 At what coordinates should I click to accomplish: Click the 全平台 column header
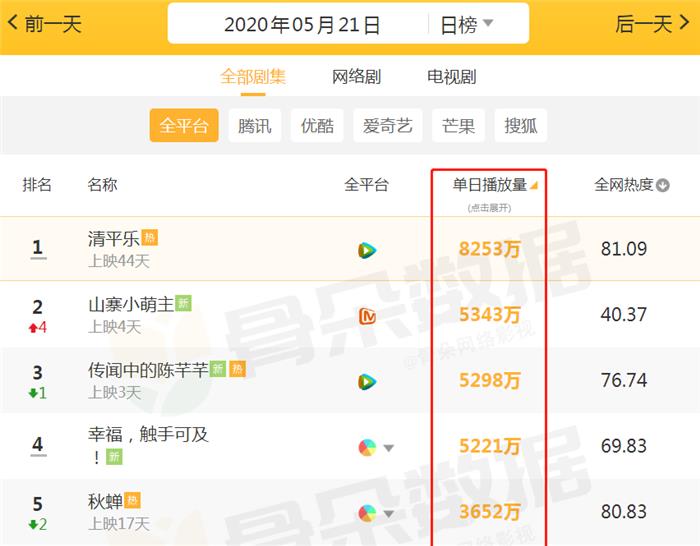pyautogui.click(x=366, y=184)
